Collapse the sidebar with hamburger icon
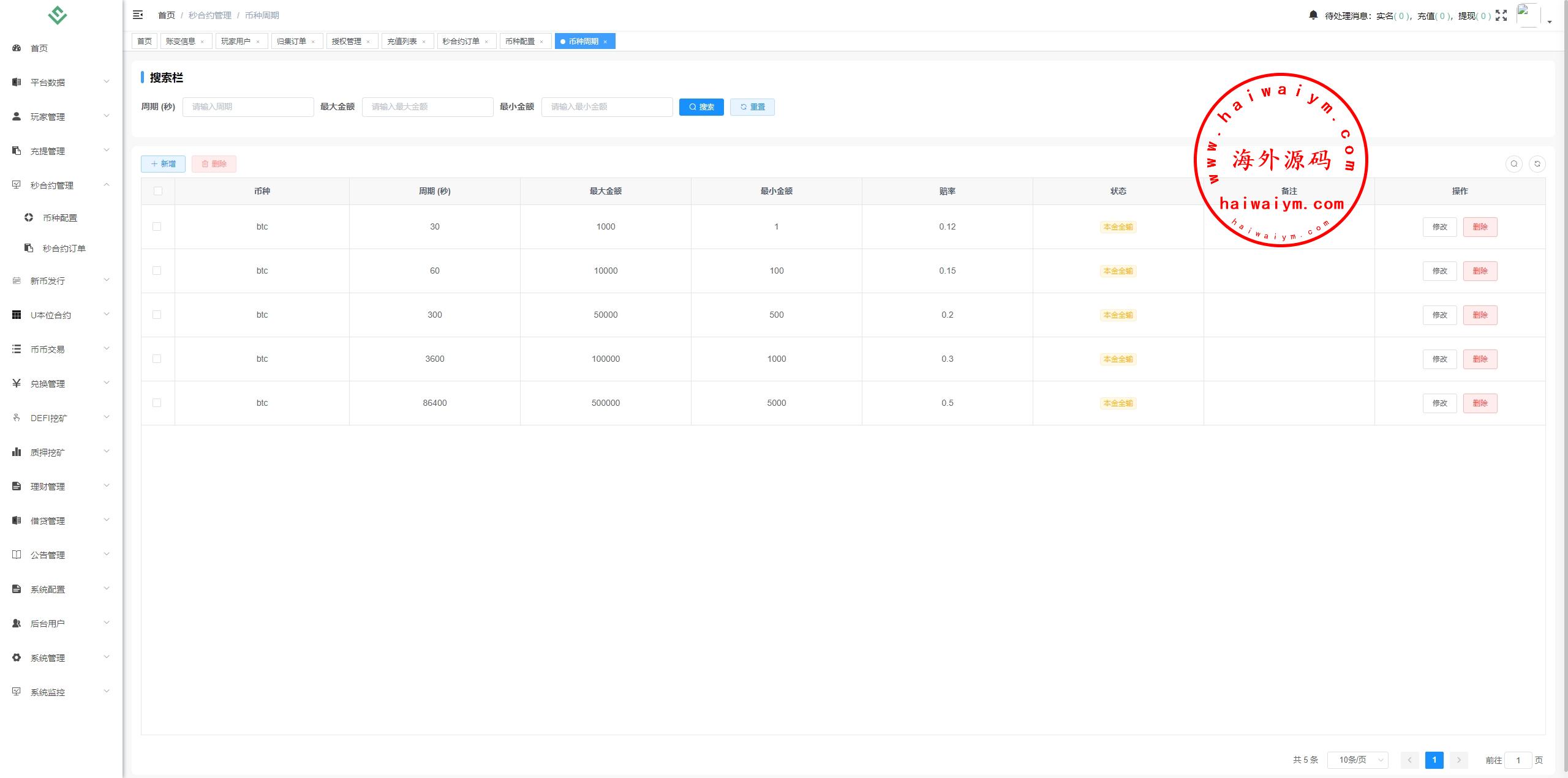 [x=138, y=15]
